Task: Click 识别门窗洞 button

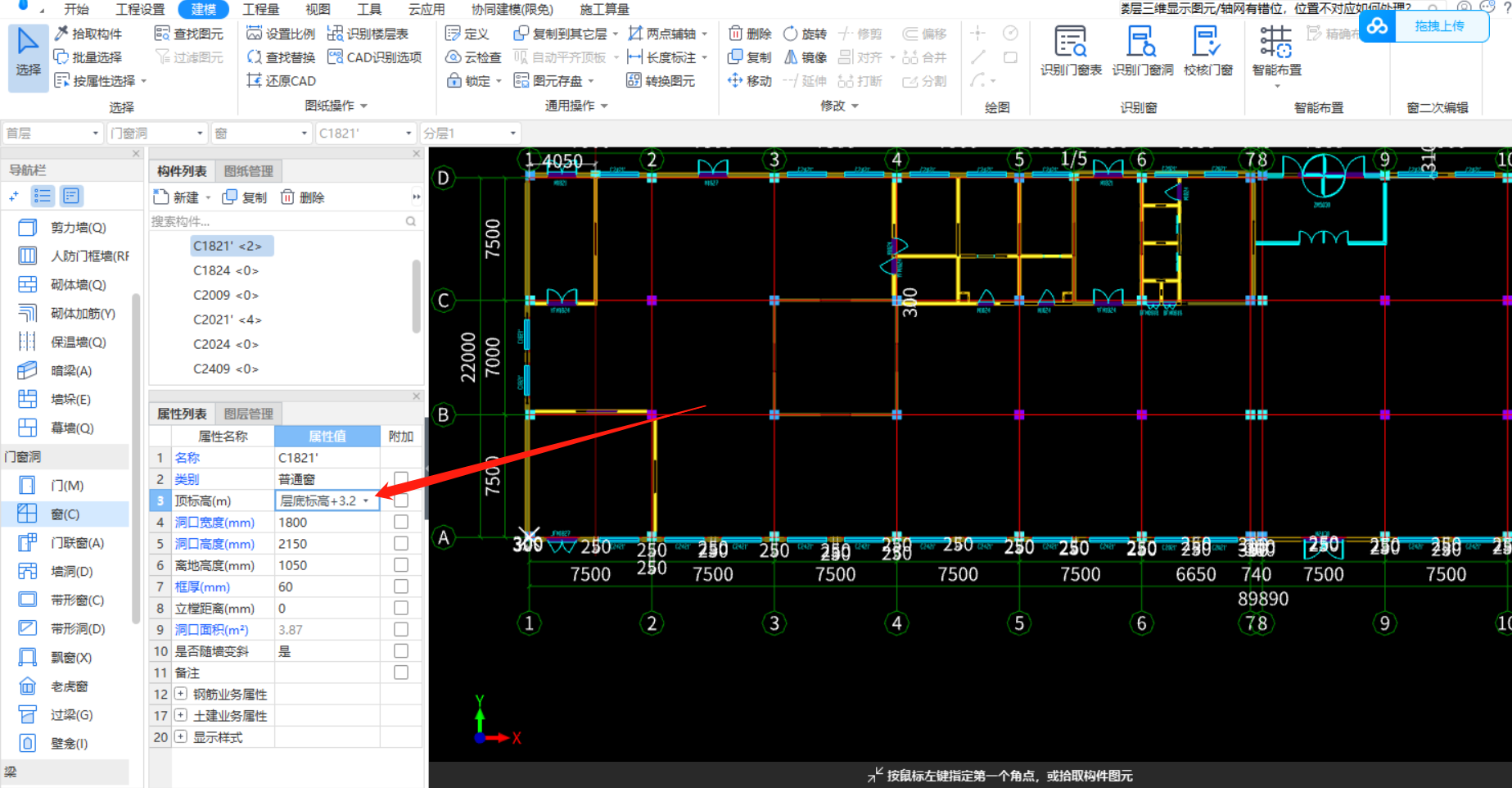Action: pos(1142,51)
